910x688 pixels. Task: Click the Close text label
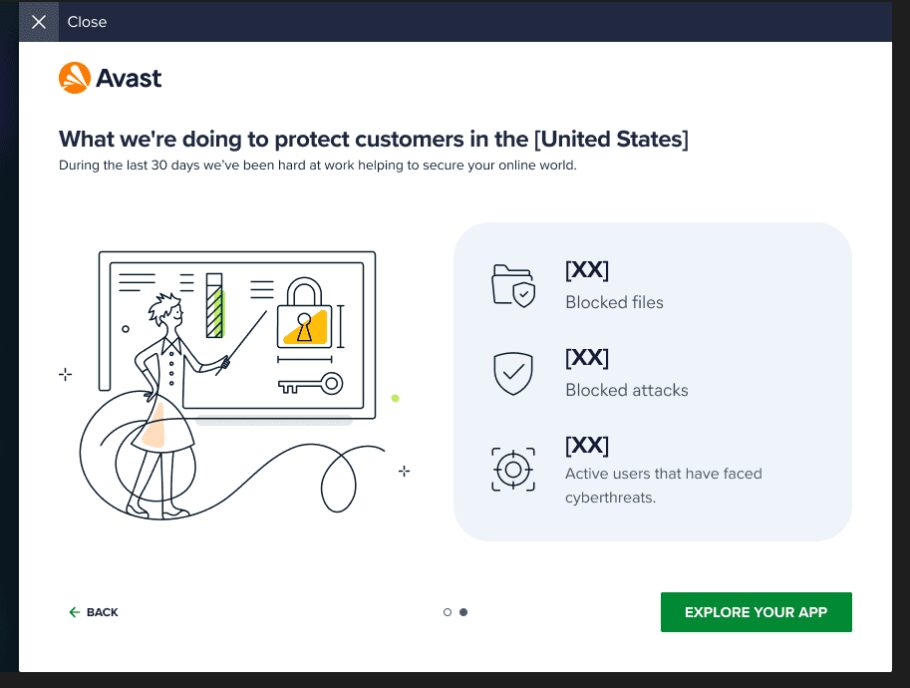(x=87, y=22)
